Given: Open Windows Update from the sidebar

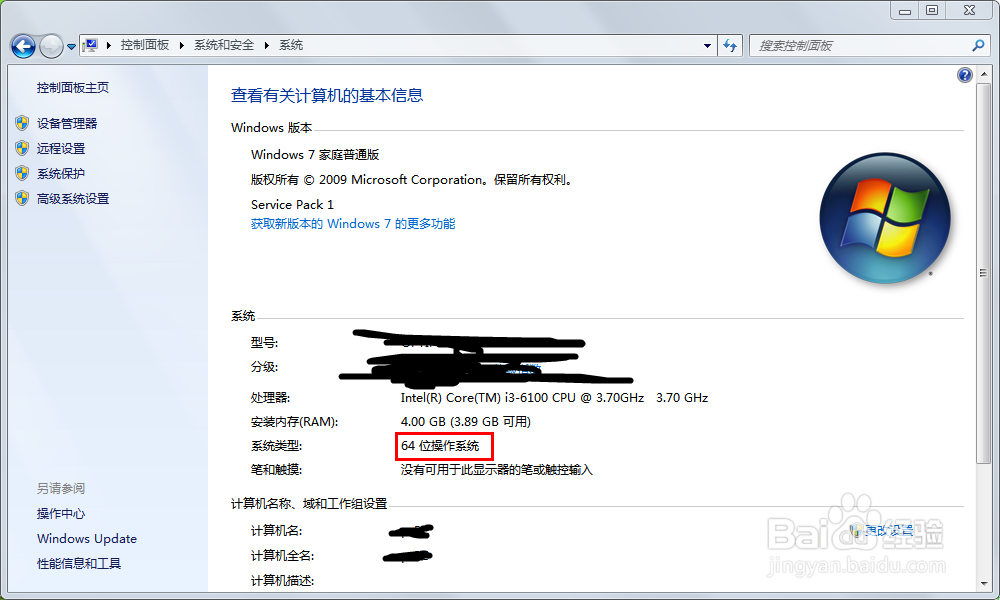Looking at the screenshot, I should pos(86,538).
